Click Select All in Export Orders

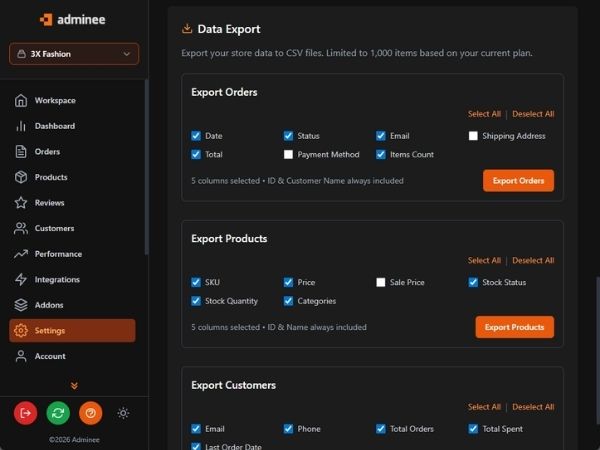[484, 114]
